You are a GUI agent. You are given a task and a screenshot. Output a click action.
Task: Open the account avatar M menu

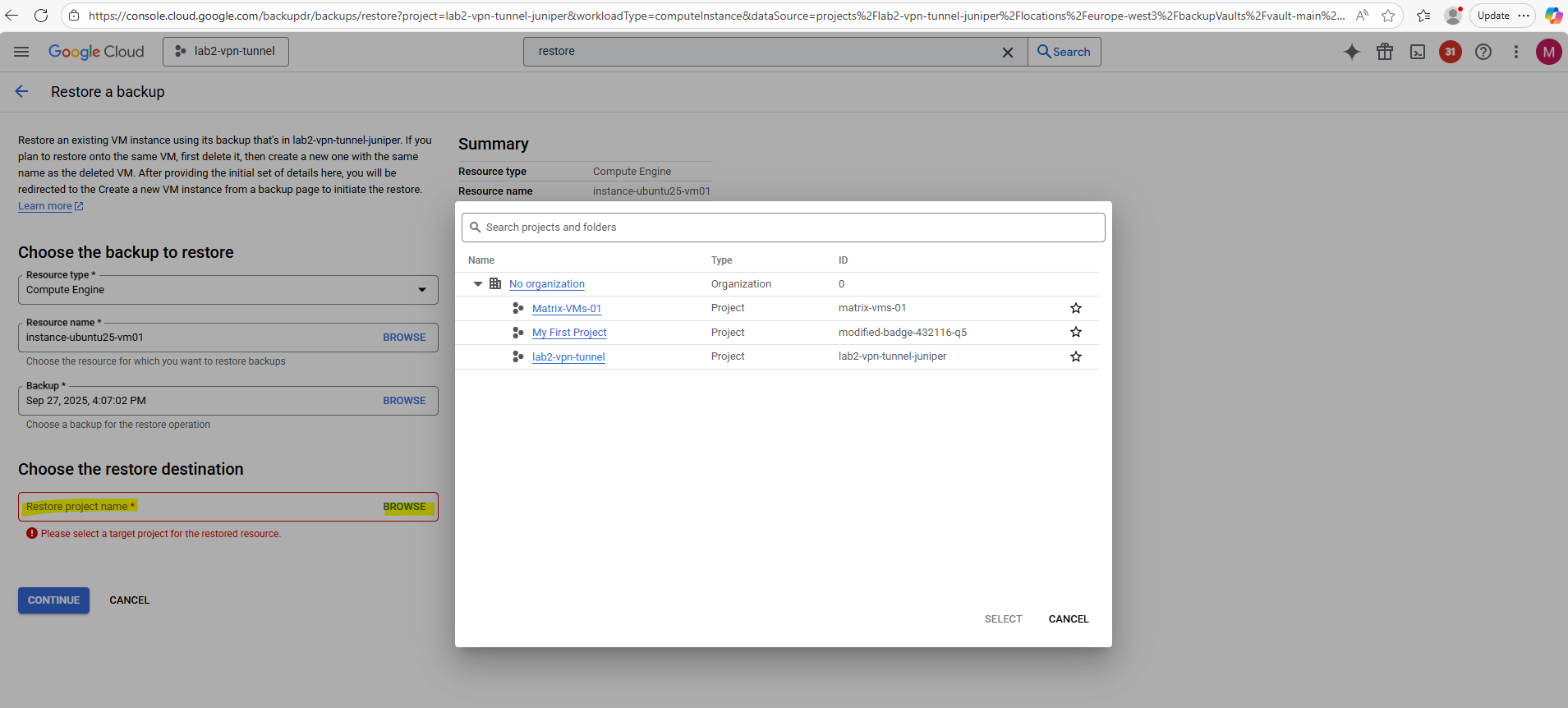[x=1548, y=52]
